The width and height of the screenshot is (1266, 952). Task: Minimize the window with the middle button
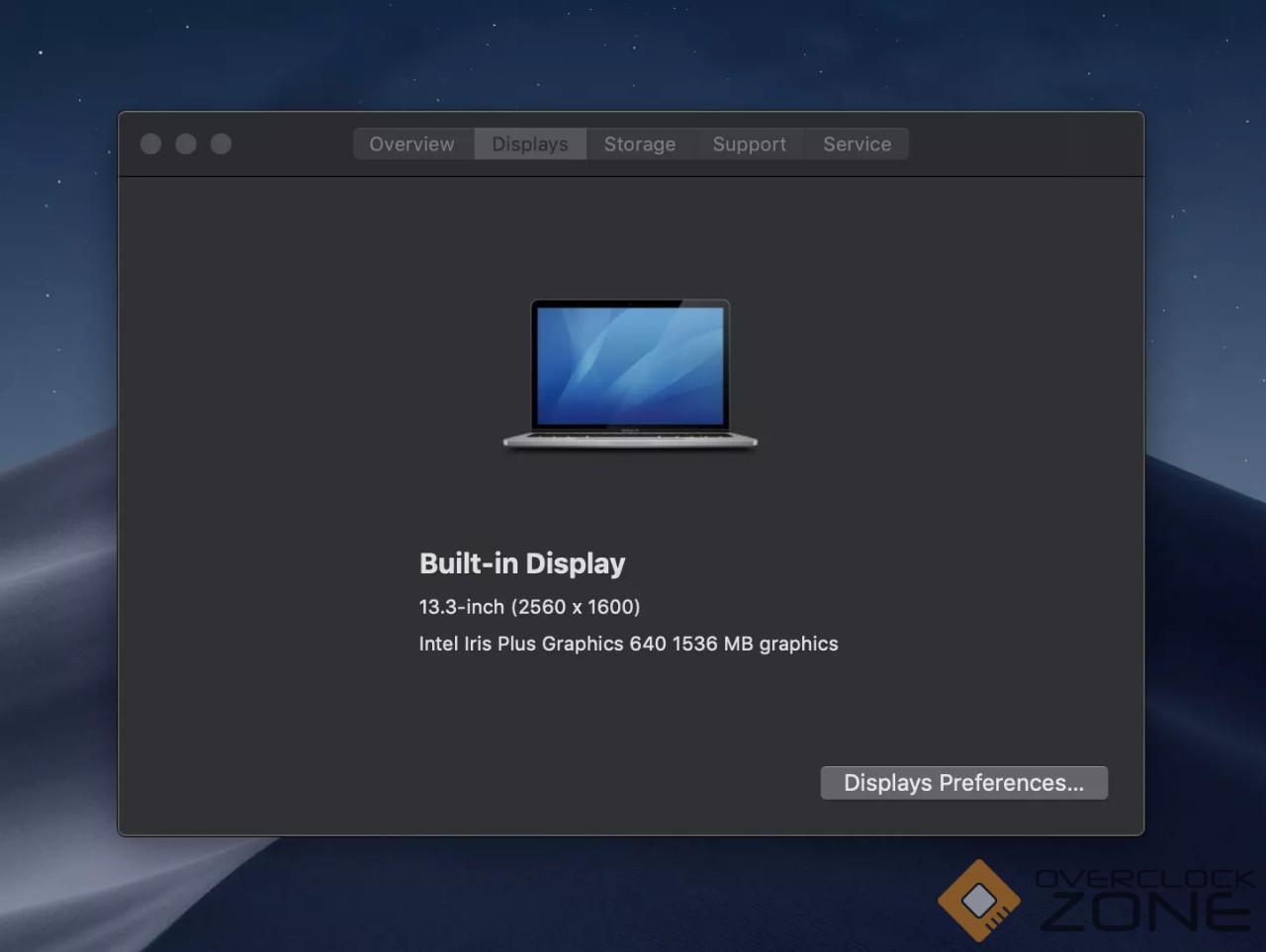186,144
